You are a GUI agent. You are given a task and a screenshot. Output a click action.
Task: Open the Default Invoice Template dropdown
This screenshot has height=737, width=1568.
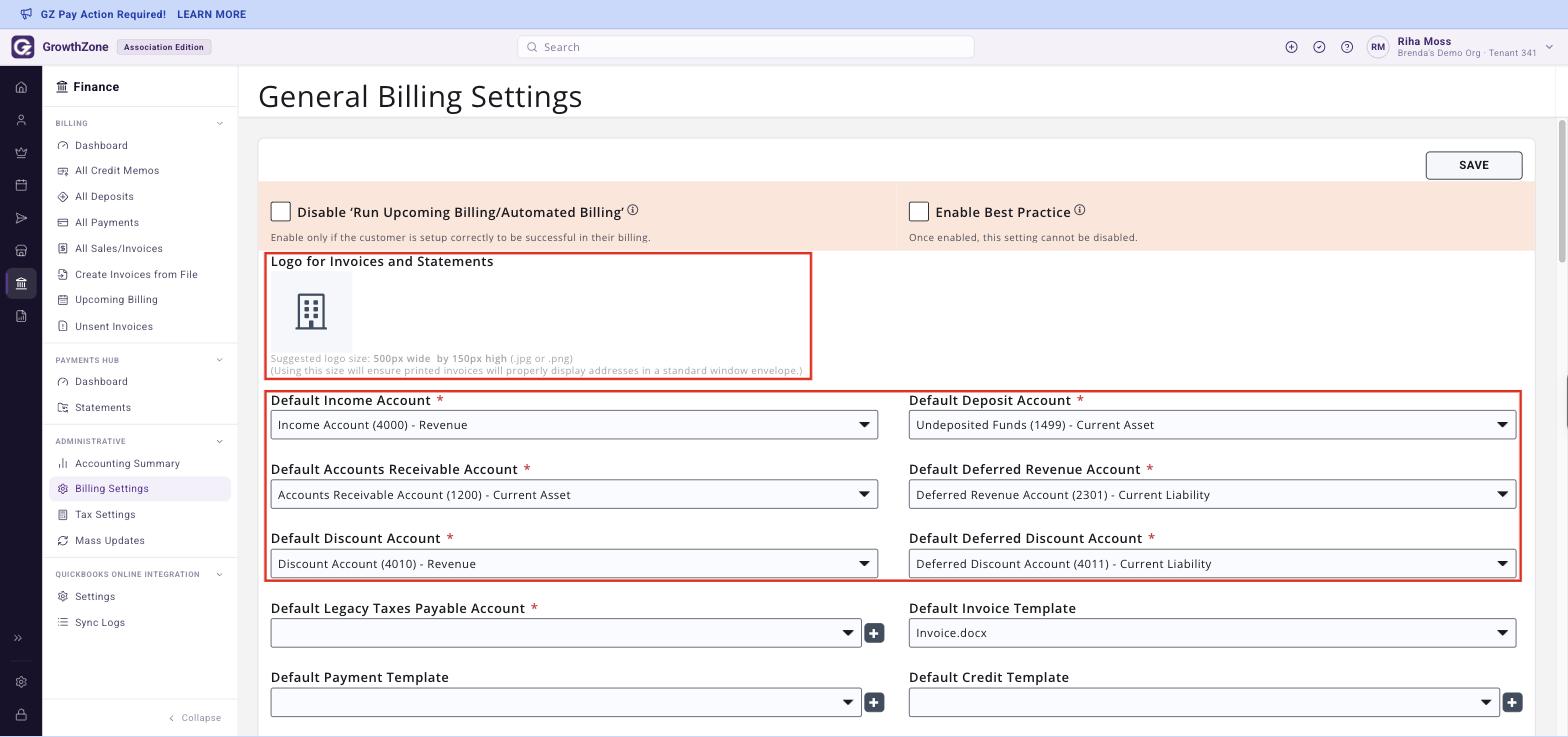coord(1212,633)
